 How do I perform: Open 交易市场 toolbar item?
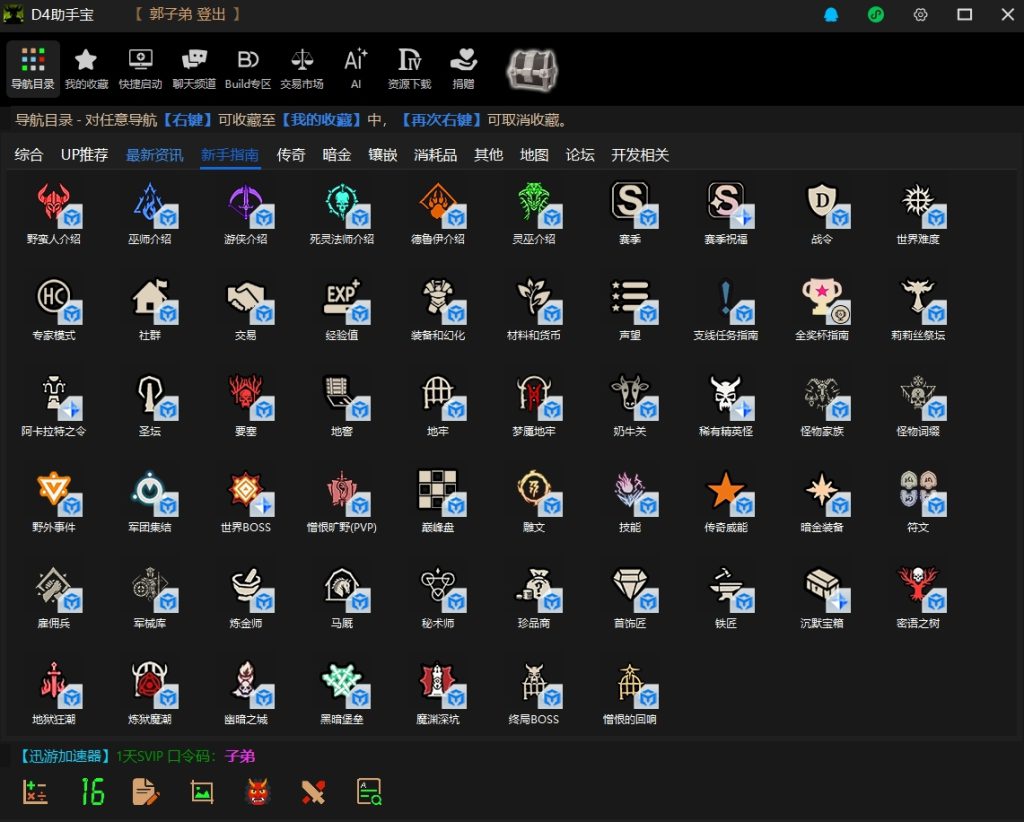[x=302, y=68]
